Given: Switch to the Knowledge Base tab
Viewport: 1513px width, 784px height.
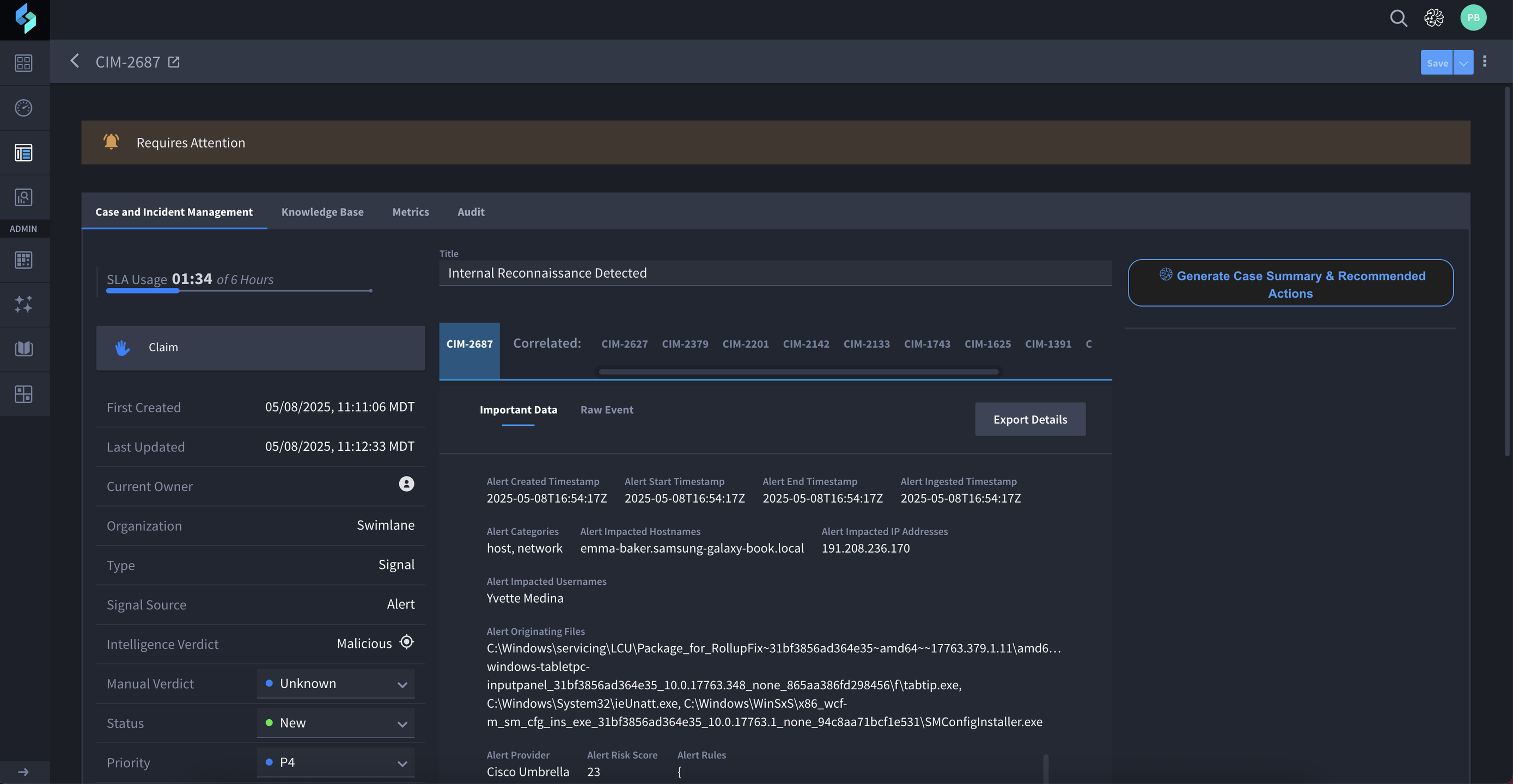Looking at the screenshot, I should click(322, 211).
